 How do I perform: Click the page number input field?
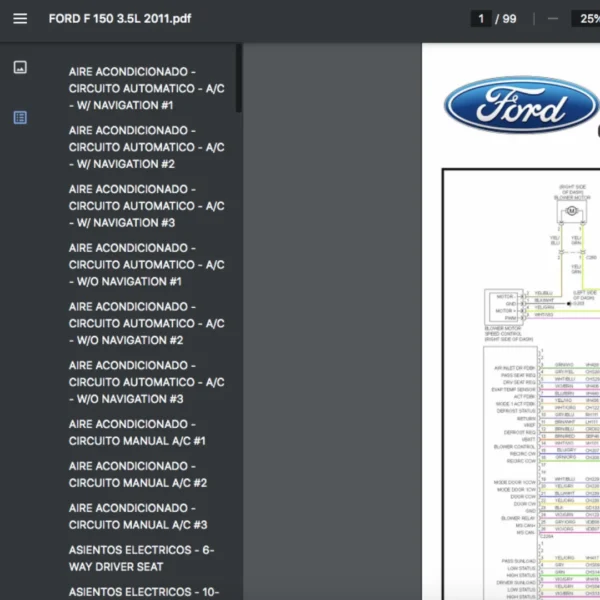click(482, 18)
